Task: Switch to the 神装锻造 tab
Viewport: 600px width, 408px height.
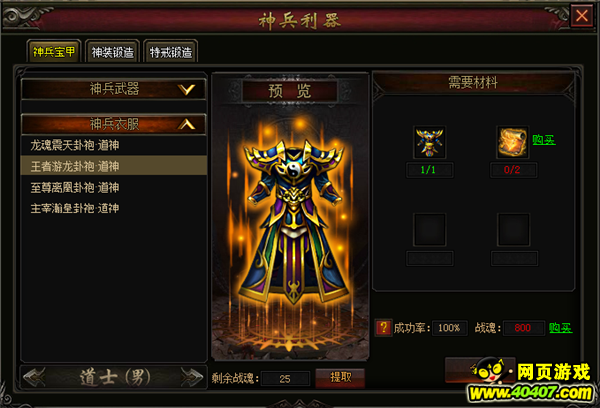Action: (112, 51)
